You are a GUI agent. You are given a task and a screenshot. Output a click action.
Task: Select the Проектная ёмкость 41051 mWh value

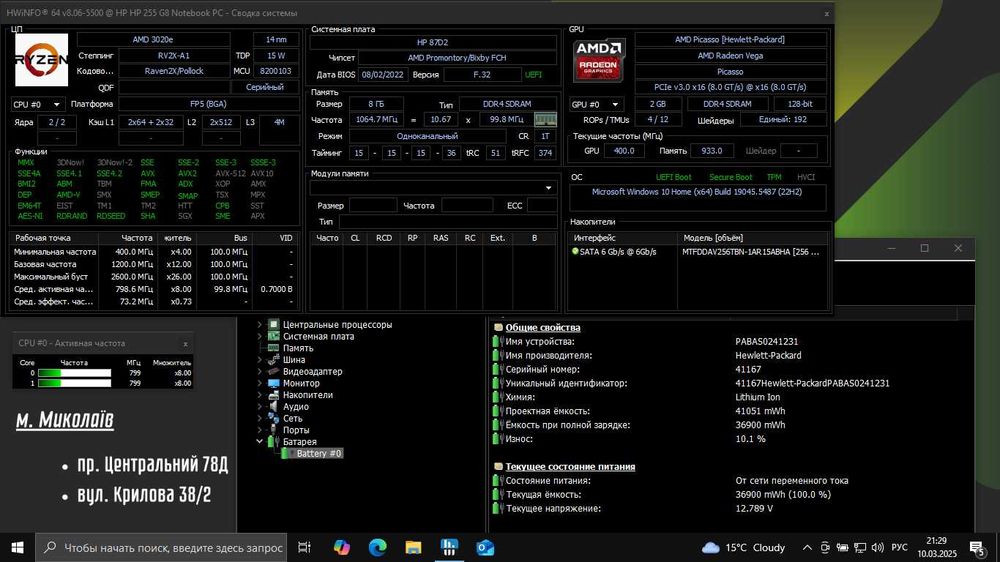click(760, 411)
